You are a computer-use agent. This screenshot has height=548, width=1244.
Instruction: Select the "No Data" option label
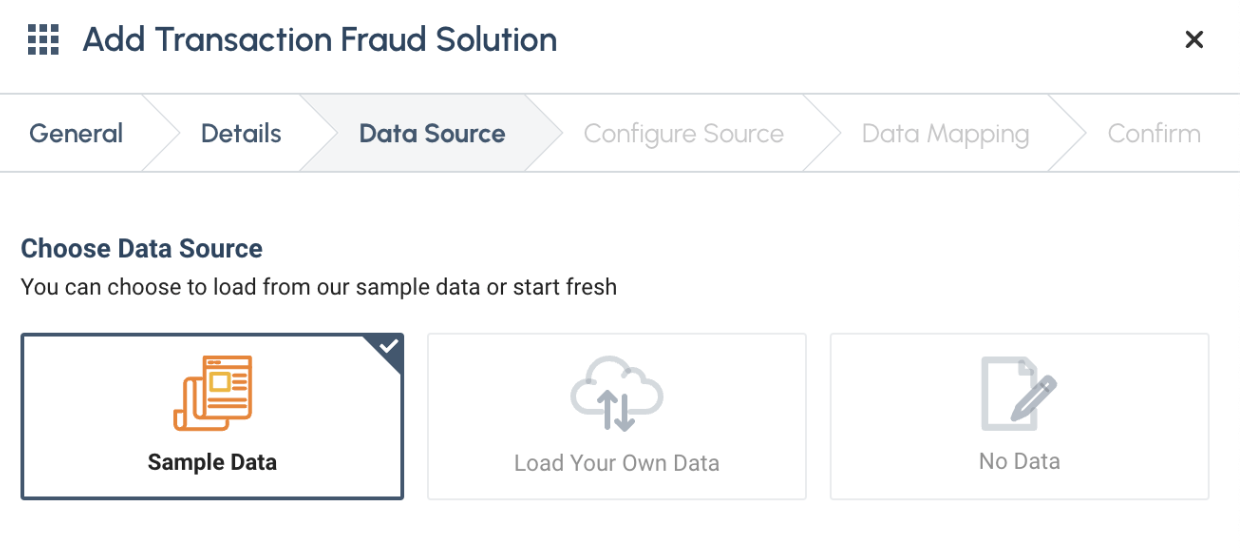coord(1019,461)
